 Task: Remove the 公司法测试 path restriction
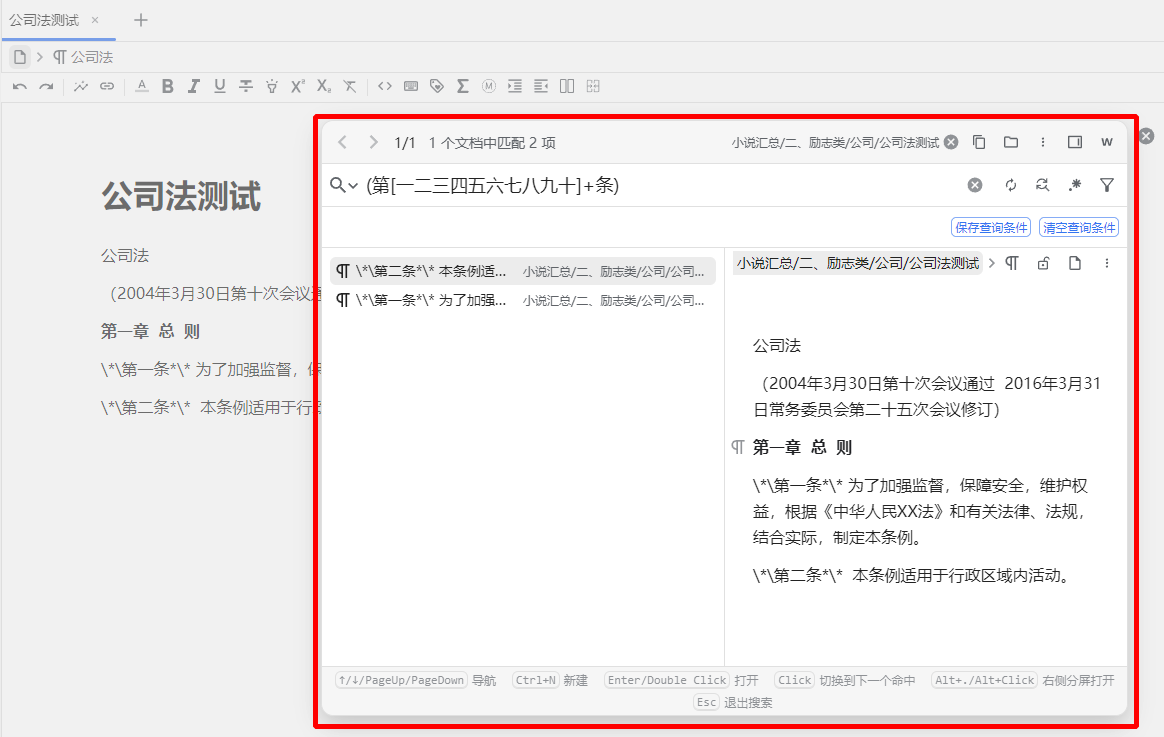(951, 143)
